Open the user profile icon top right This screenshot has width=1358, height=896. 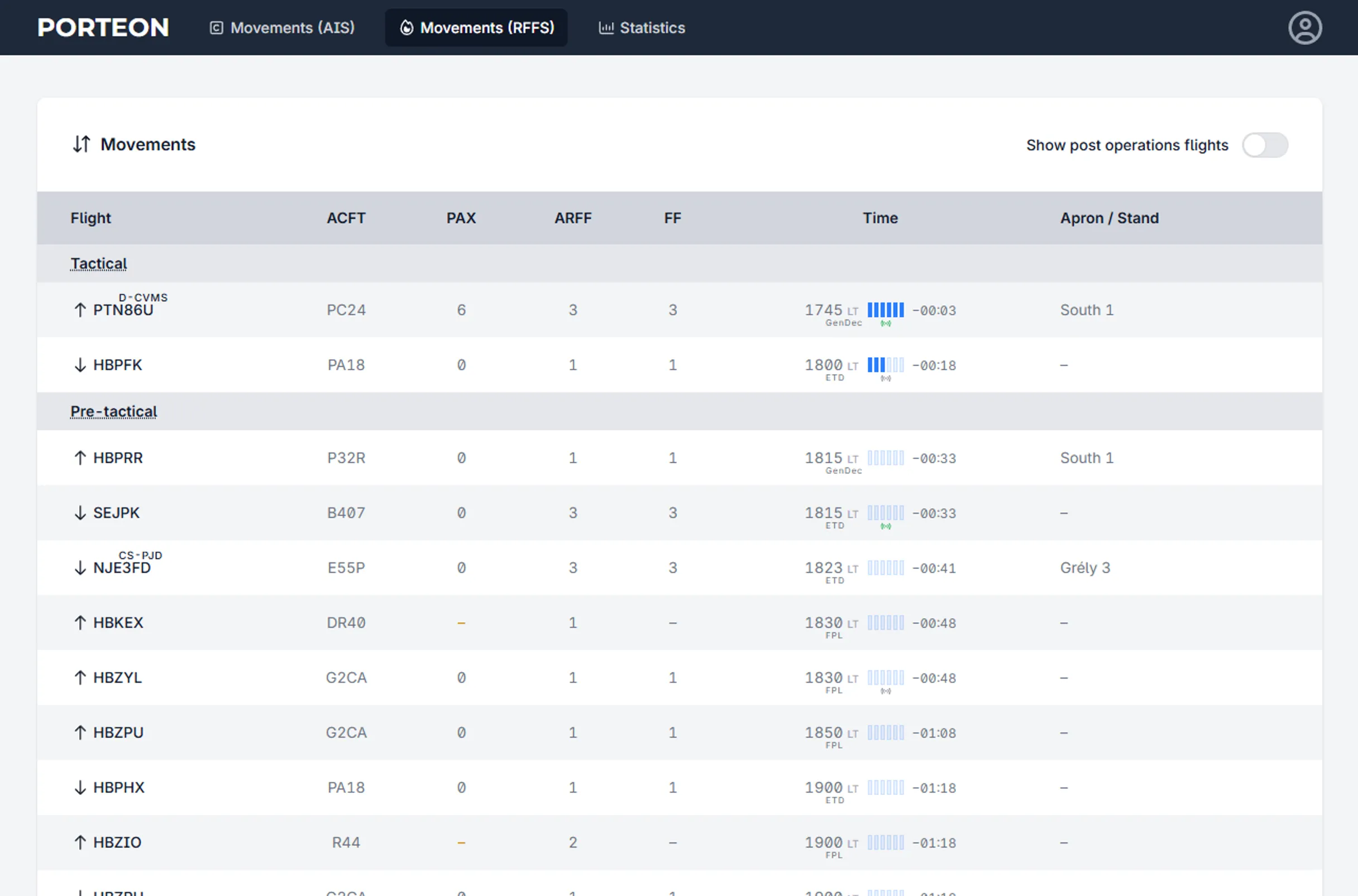(x=1306, y=27)
